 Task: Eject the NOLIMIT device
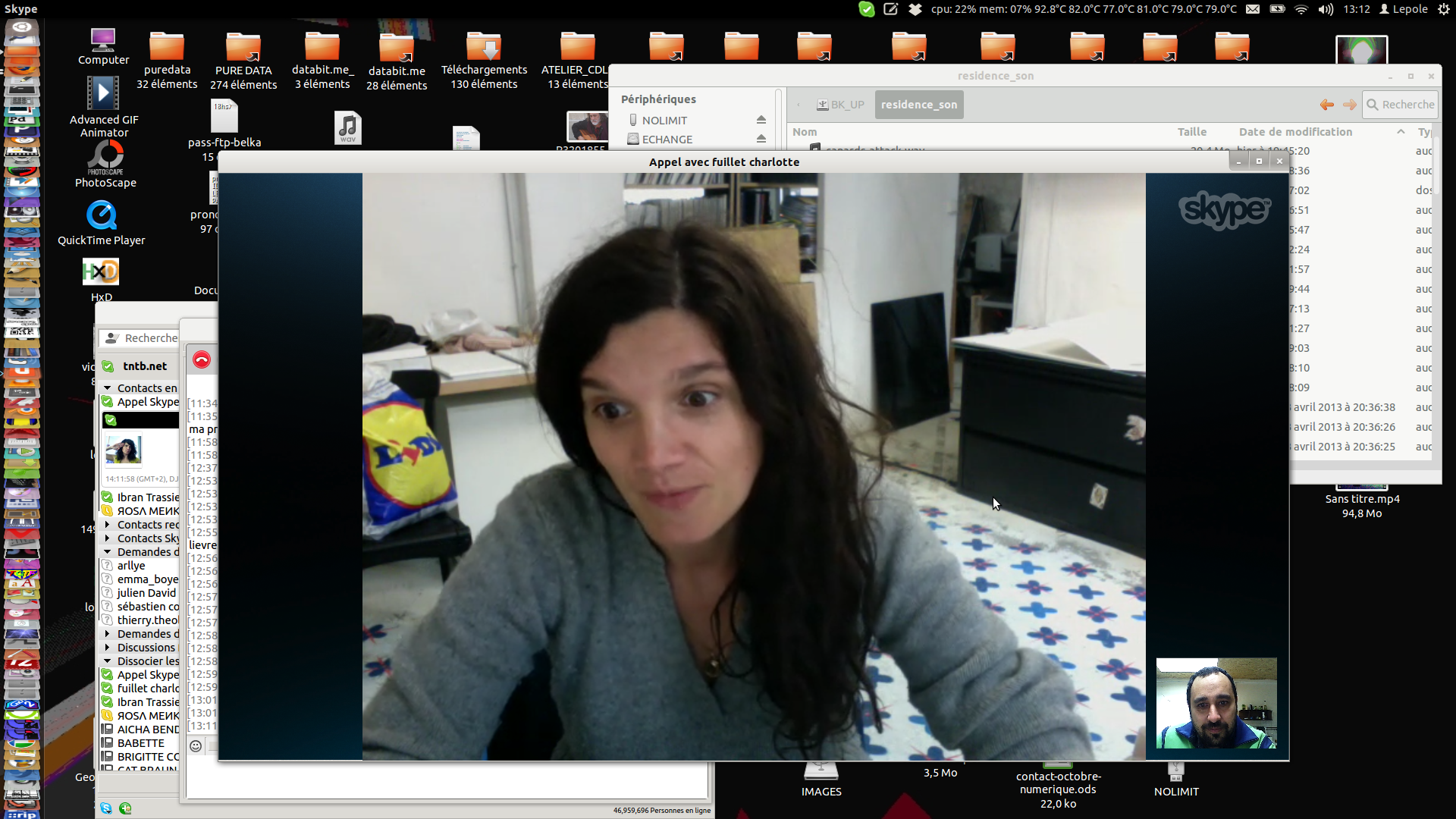(761, 120)
